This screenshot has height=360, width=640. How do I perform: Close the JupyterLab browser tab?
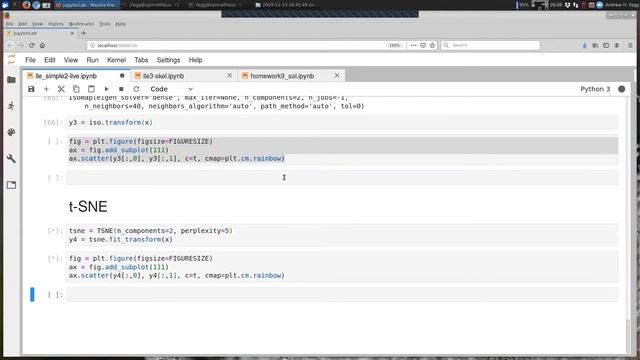[72, 33]
